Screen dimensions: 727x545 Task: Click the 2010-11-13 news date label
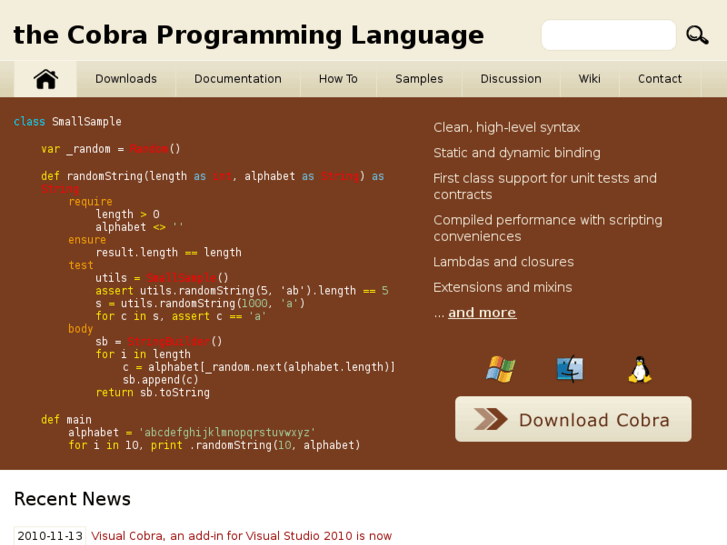pyautogui.click(x=50, y=536)
